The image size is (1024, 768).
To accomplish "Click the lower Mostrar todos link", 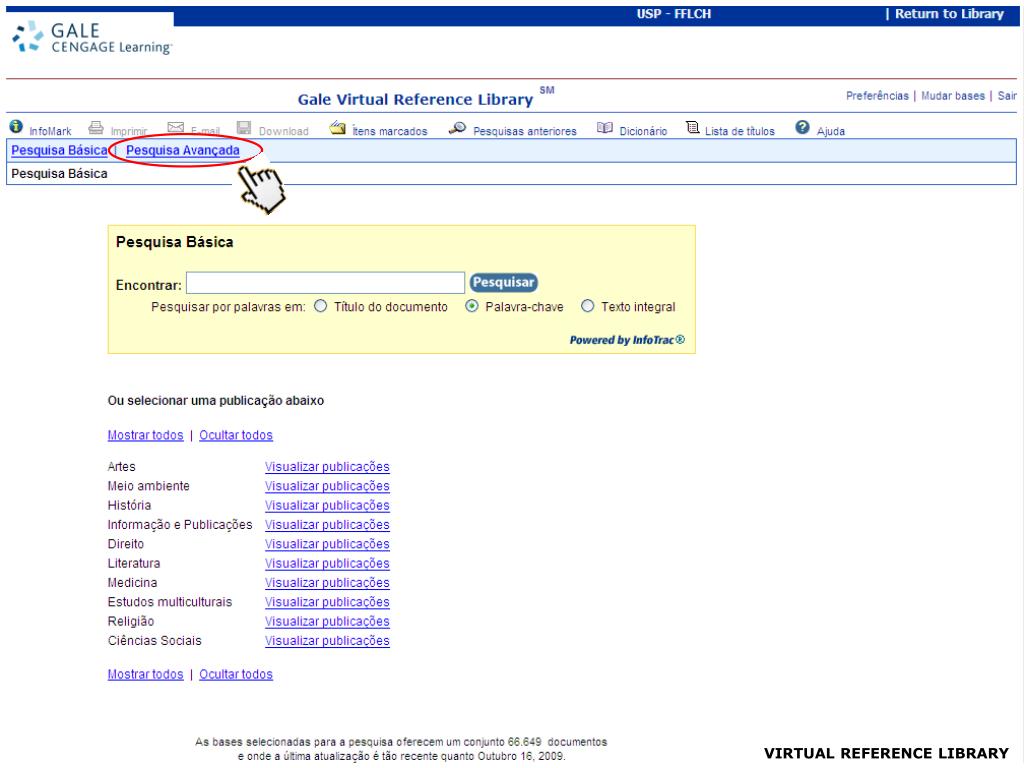I will click(146, 674).
